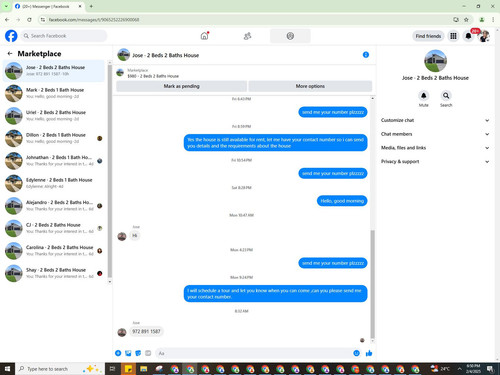Open Edylenne - 2 Beds 1 Bath House conversation

(x=54, y=183)
